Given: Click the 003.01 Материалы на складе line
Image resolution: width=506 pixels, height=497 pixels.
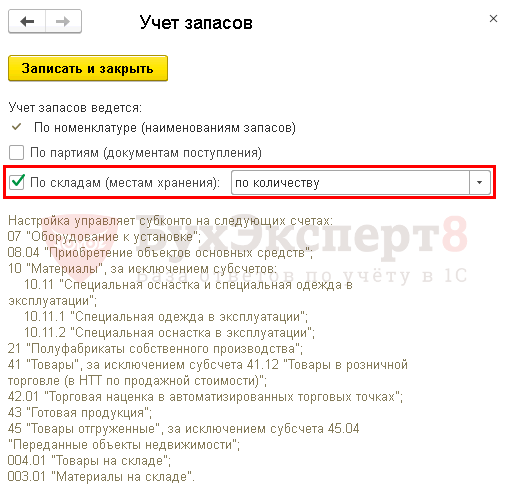Looking at the screenshot, I should click(101, 477).
